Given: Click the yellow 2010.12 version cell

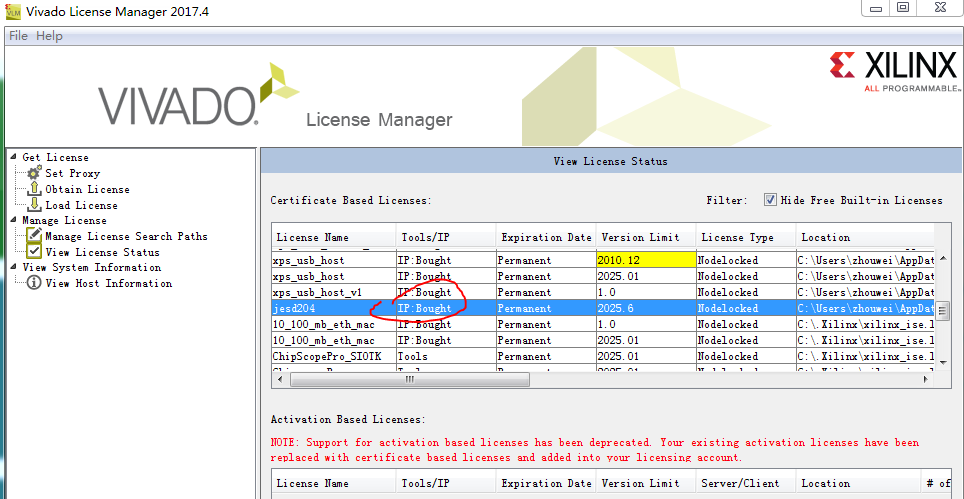Looking at the screenshot, I should click(646, 261).
